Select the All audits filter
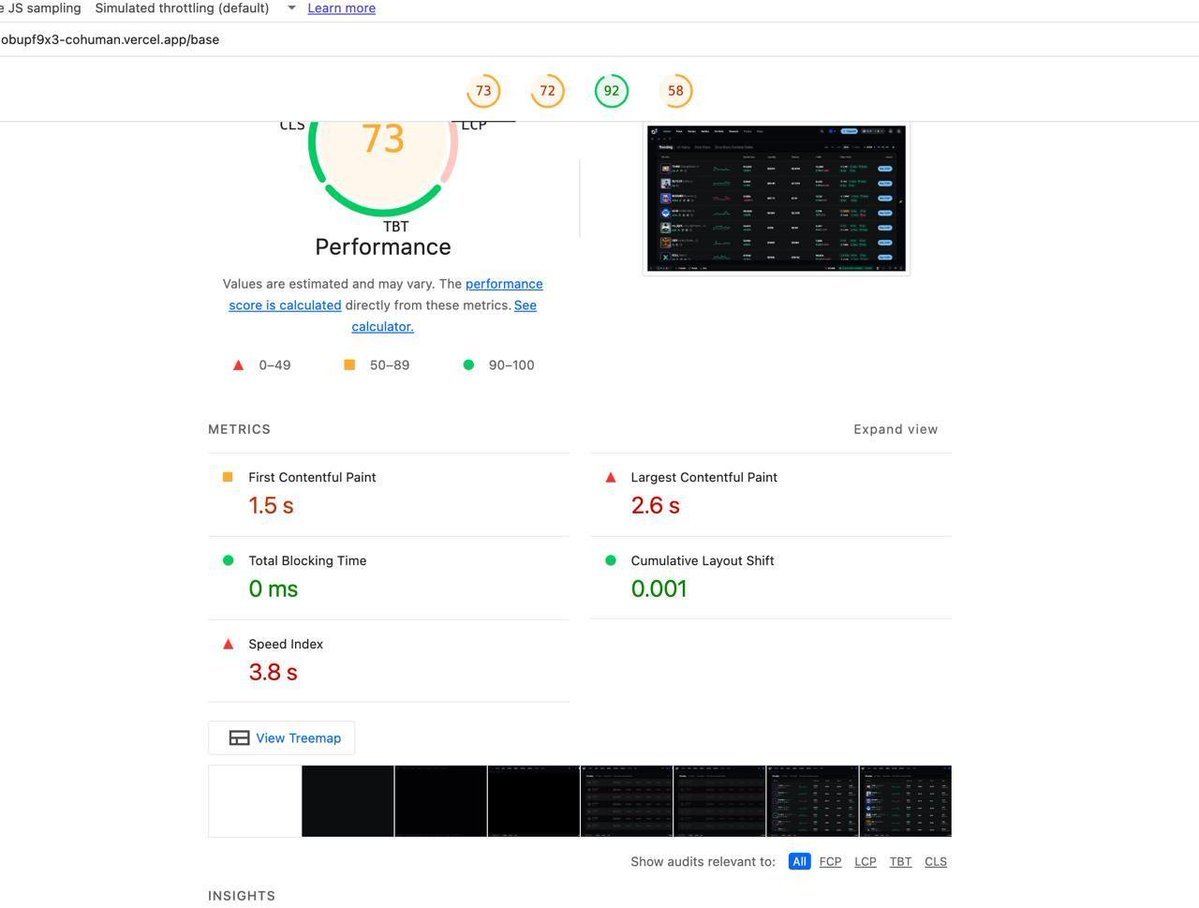The height and width of the screenshot is (908, 1199). coord(799,861)
